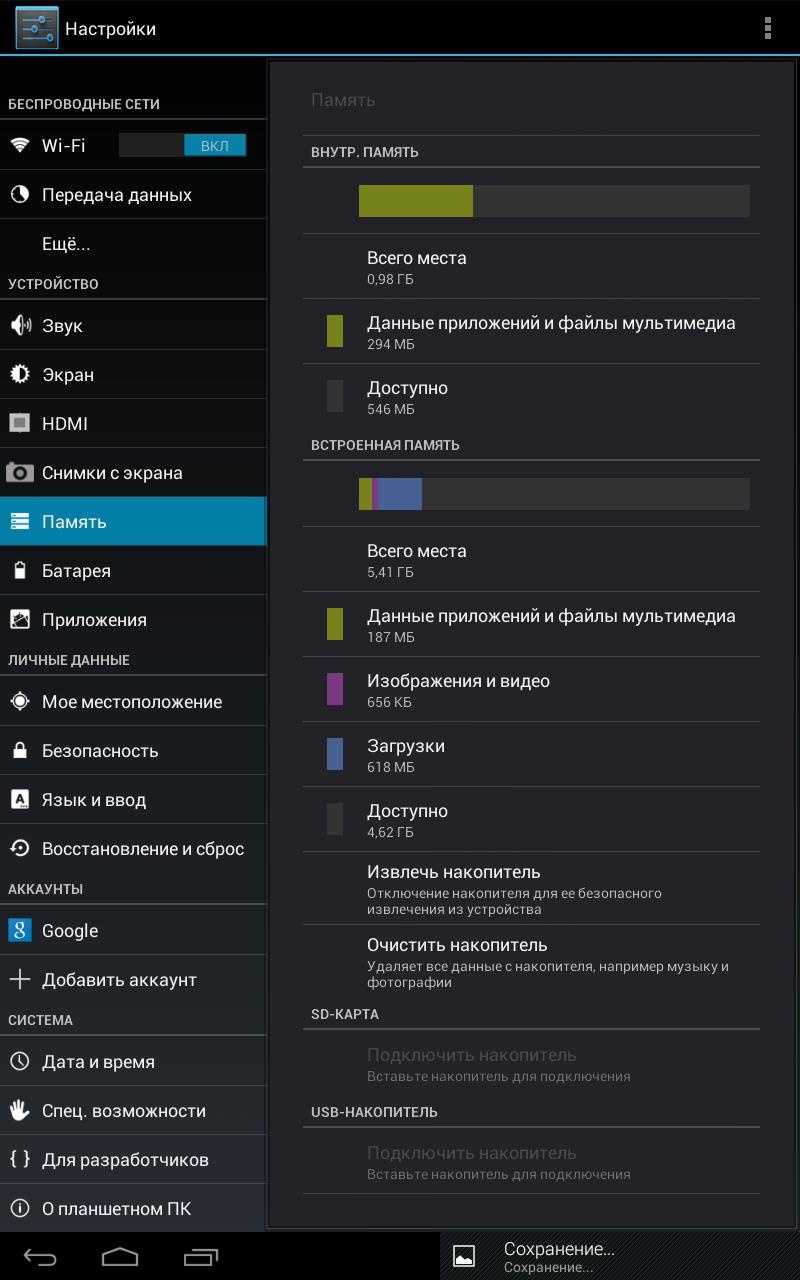Image resolution: width=800 pixels, height=1280 pixels.
Task: Open the three-dot overflow menu
Action: 767,28
